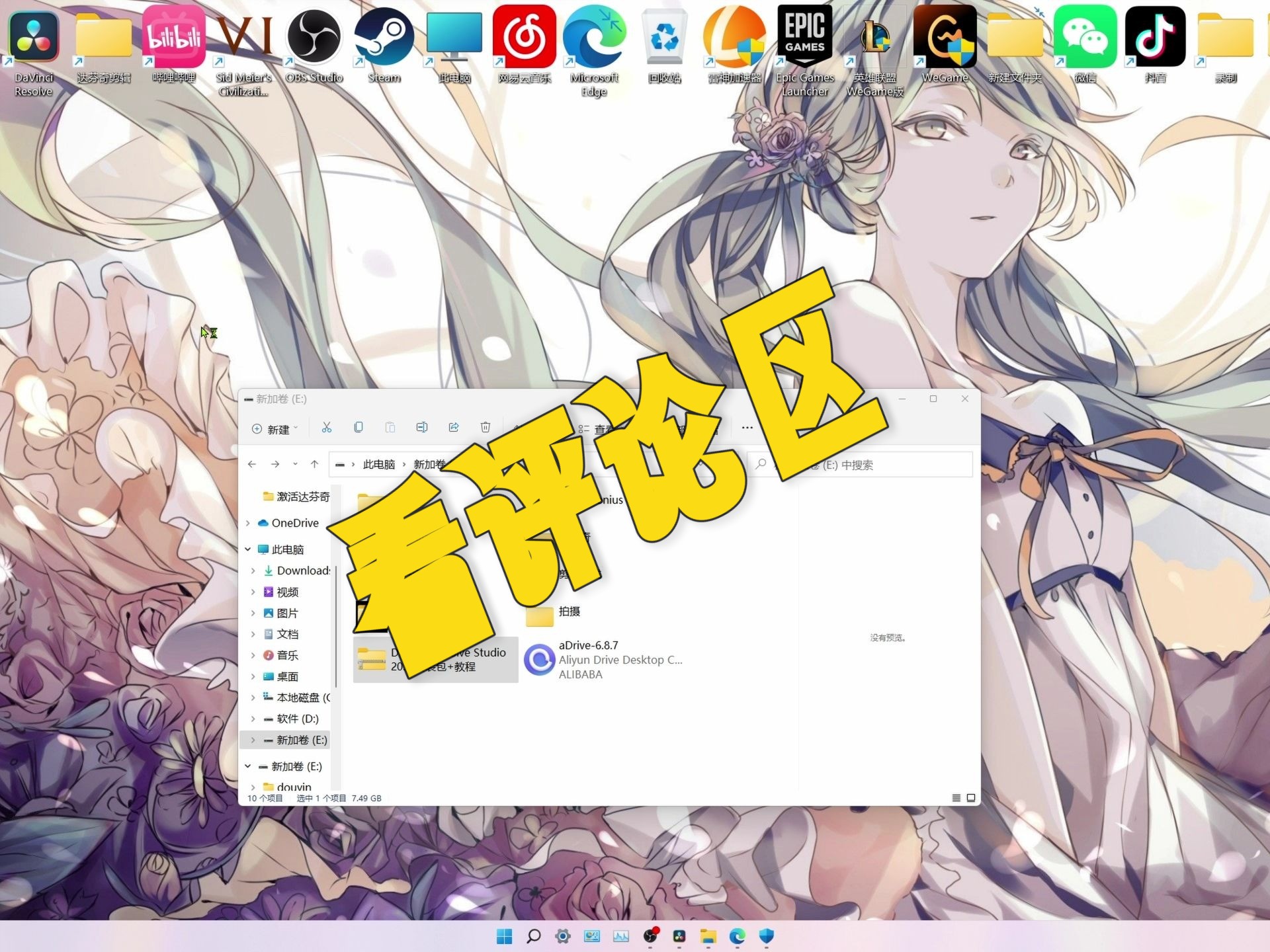Expand the 音乐 tree node
Screen dimensions: 1270x952
(253, 655)
